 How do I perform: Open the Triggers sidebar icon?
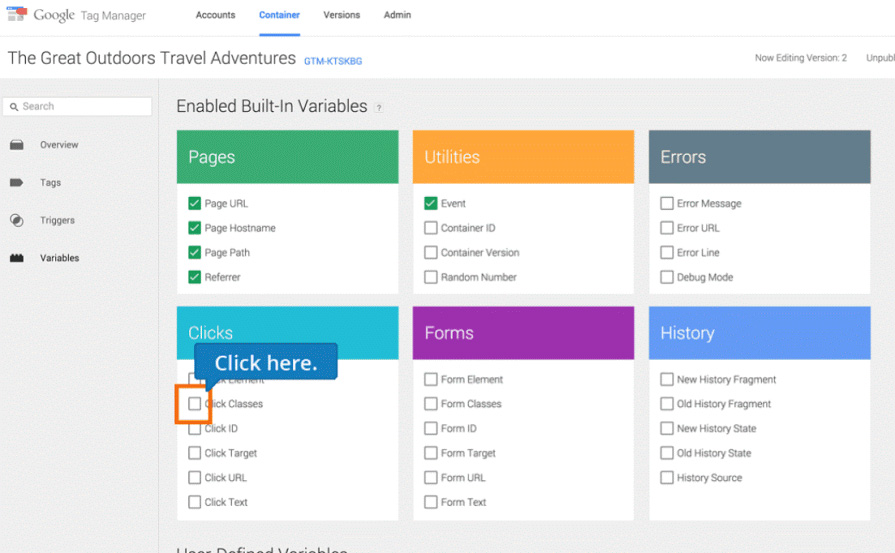(17, 220)
